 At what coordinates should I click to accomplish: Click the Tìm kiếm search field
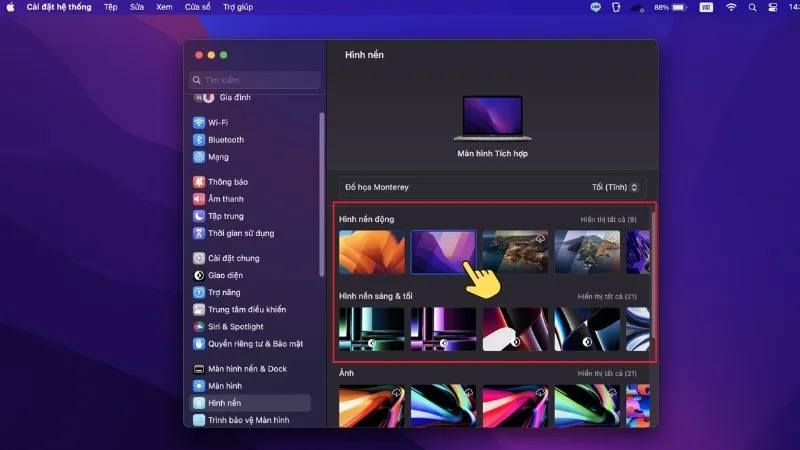pos(256,80)
